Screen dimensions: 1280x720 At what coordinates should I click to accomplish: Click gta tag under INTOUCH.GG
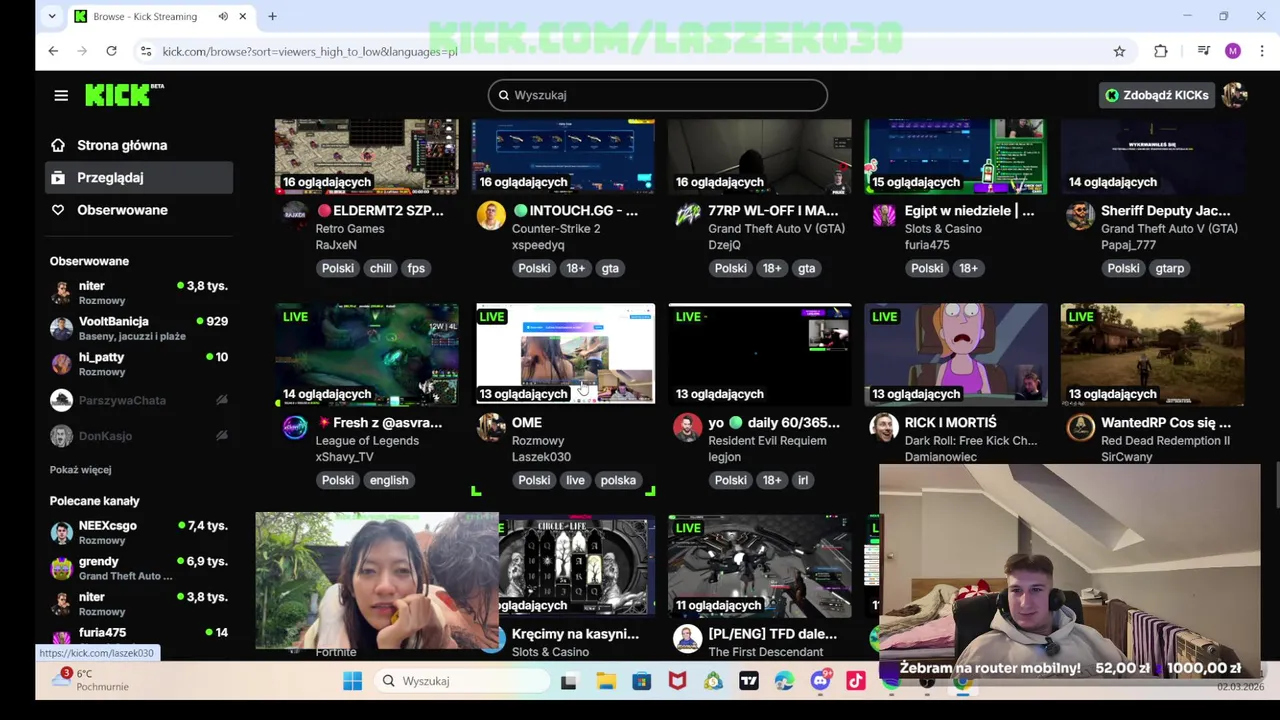pos(610,268)
